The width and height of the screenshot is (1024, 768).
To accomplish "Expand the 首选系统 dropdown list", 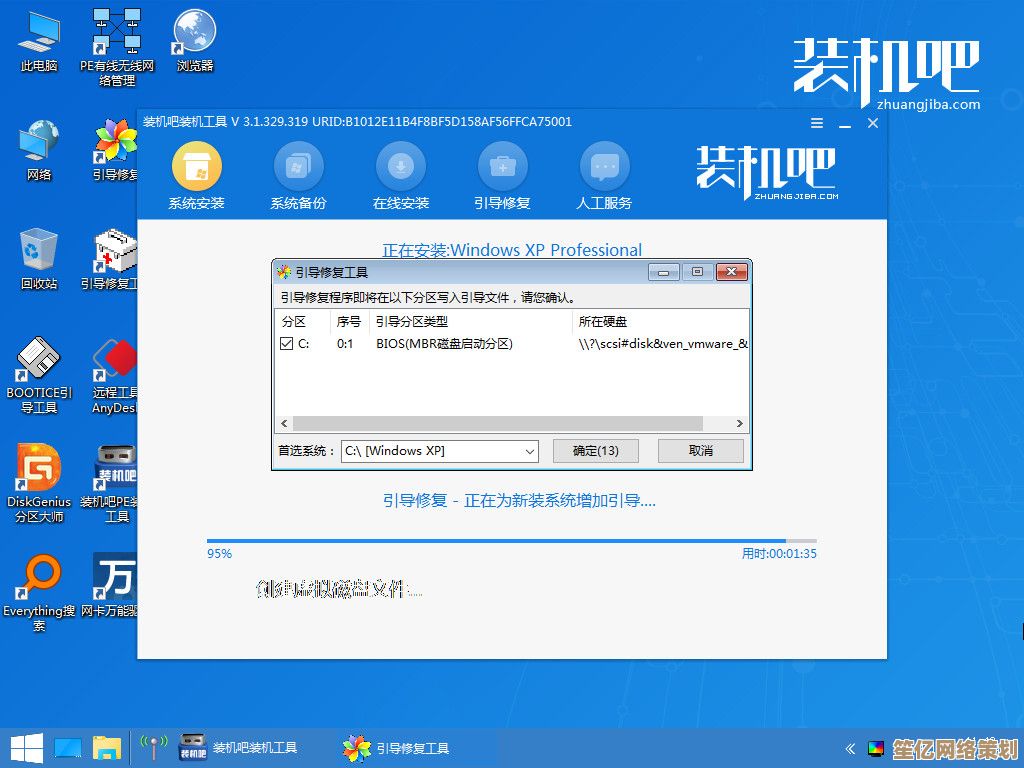I will 530,451.
